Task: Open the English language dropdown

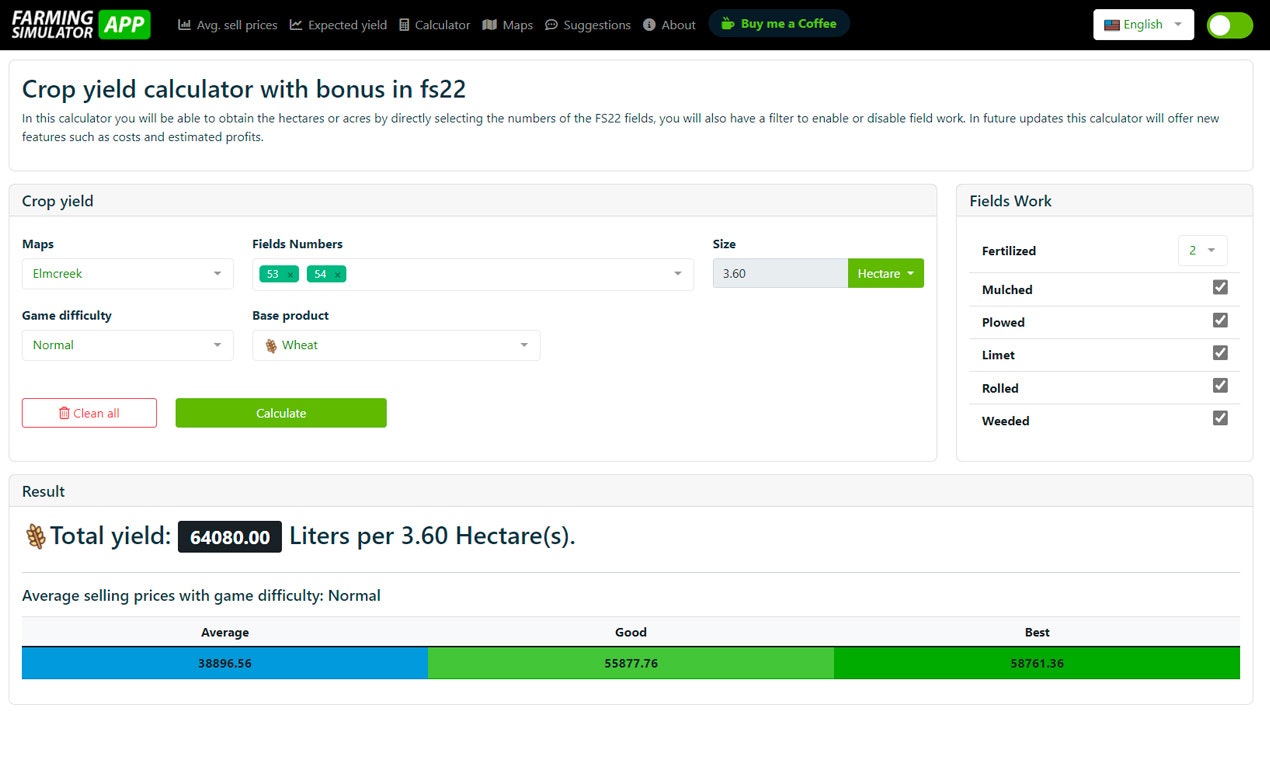Action: coord(1144,25)
